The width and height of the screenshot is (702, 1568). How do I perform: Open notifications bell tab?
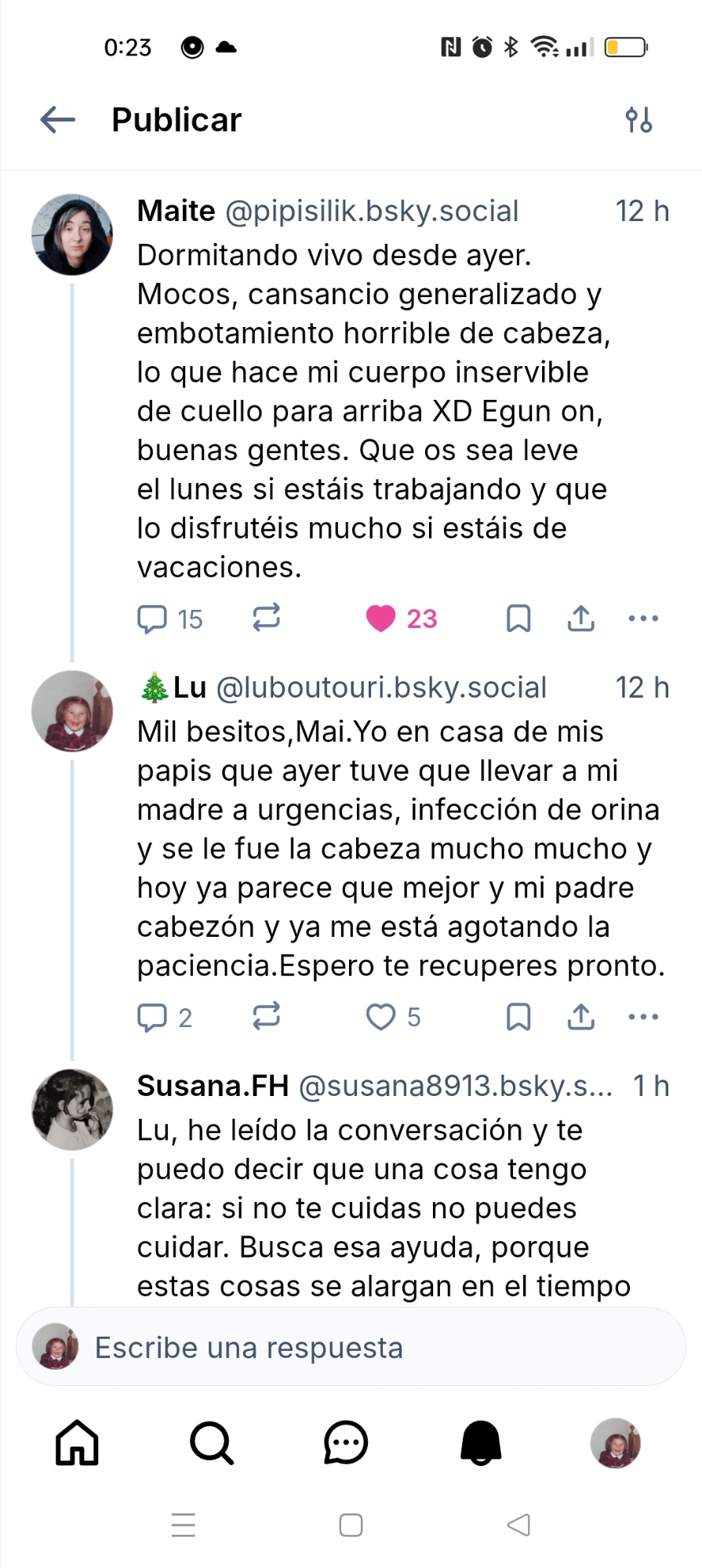point(481,1443)
